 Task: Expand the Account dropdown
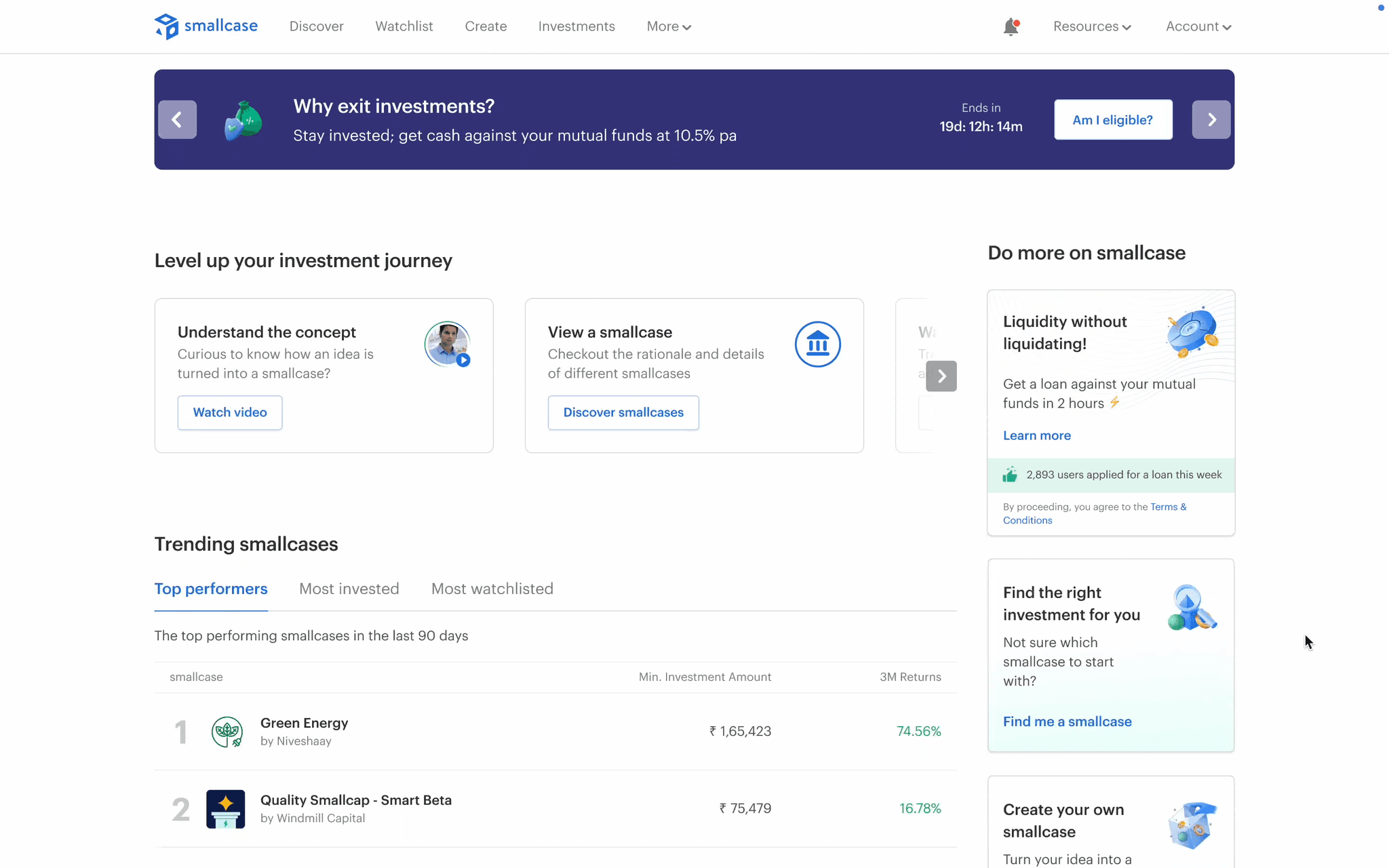[1198, 26]
